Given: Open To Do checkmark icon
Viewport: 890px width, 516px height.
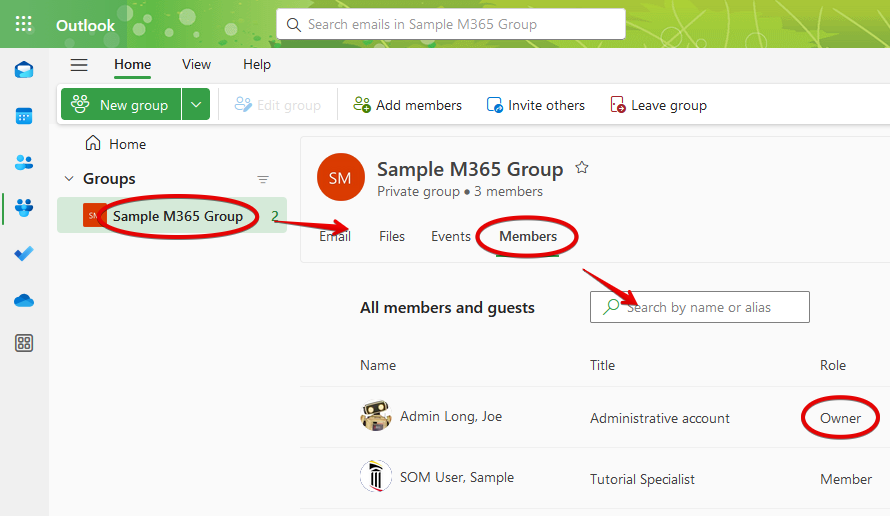Looking at the screenshot, I should (x=24, y=254).
